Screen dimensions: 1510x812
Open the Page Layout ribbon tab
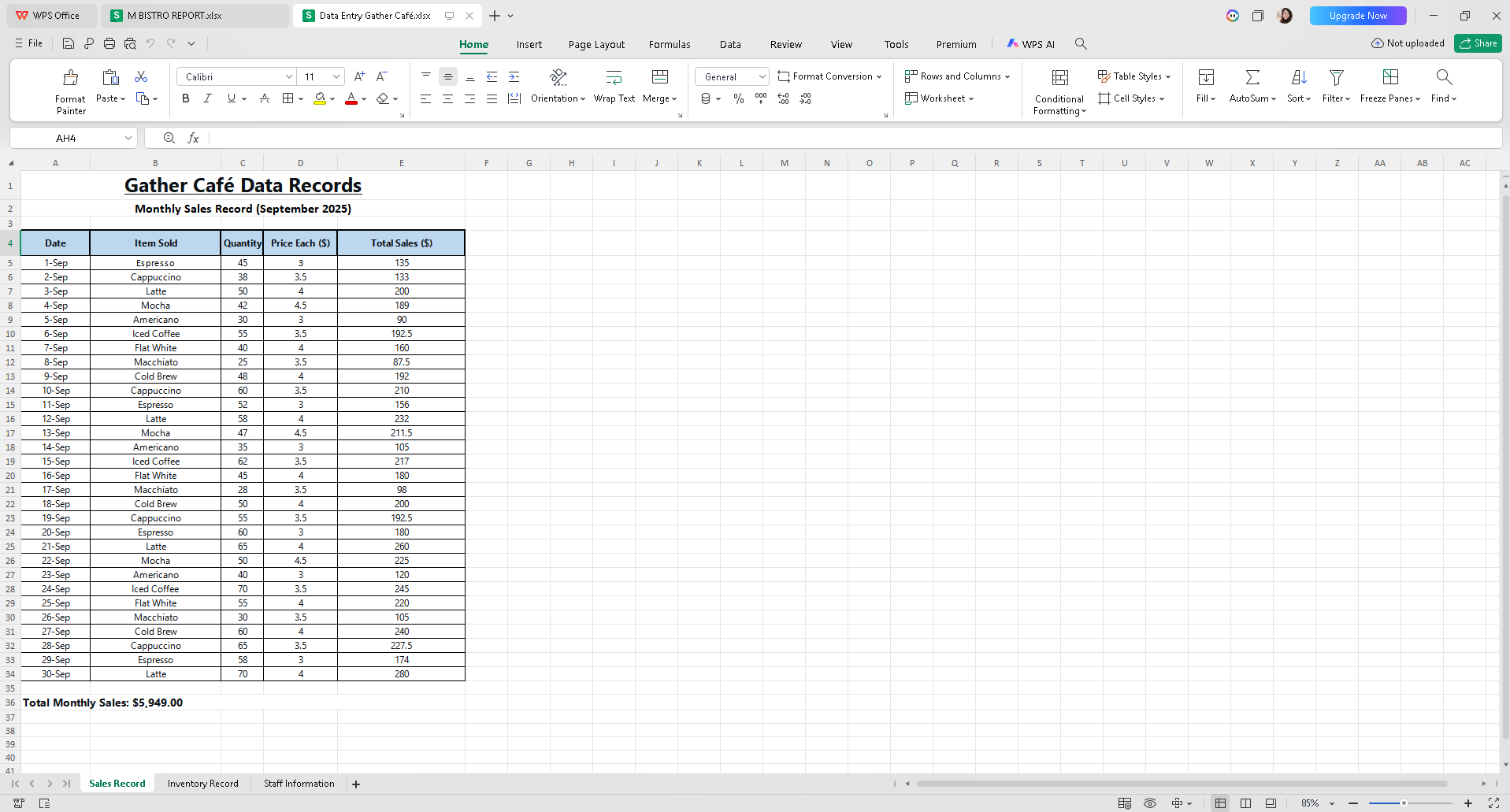tap(596, 44)
